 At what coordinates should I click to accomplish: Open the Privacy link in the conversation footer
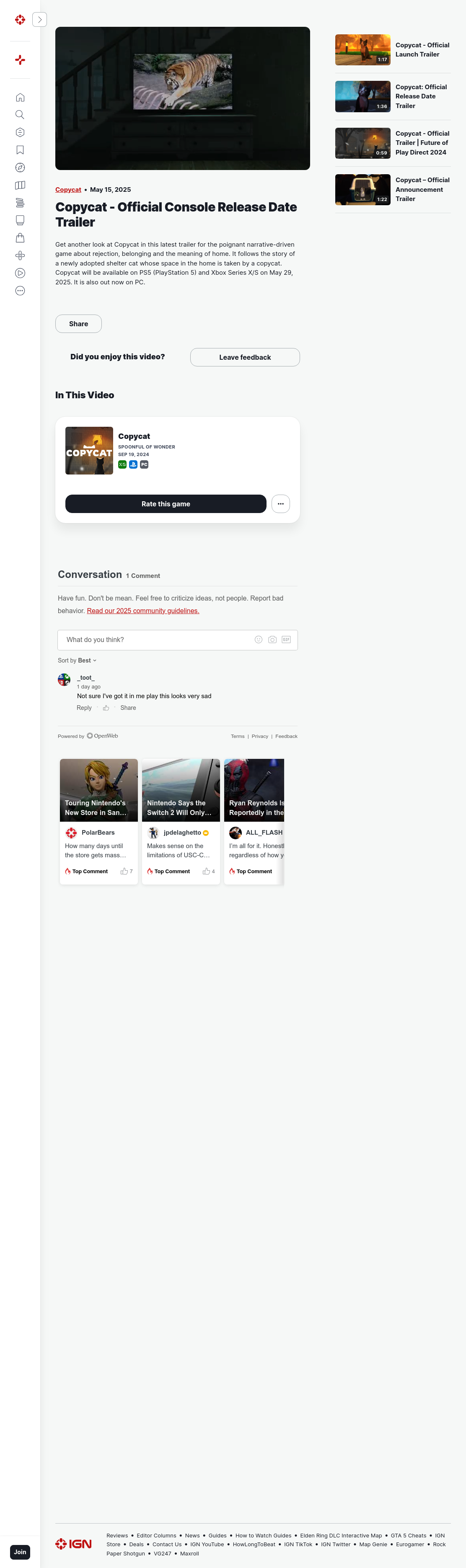click(260, 737)
